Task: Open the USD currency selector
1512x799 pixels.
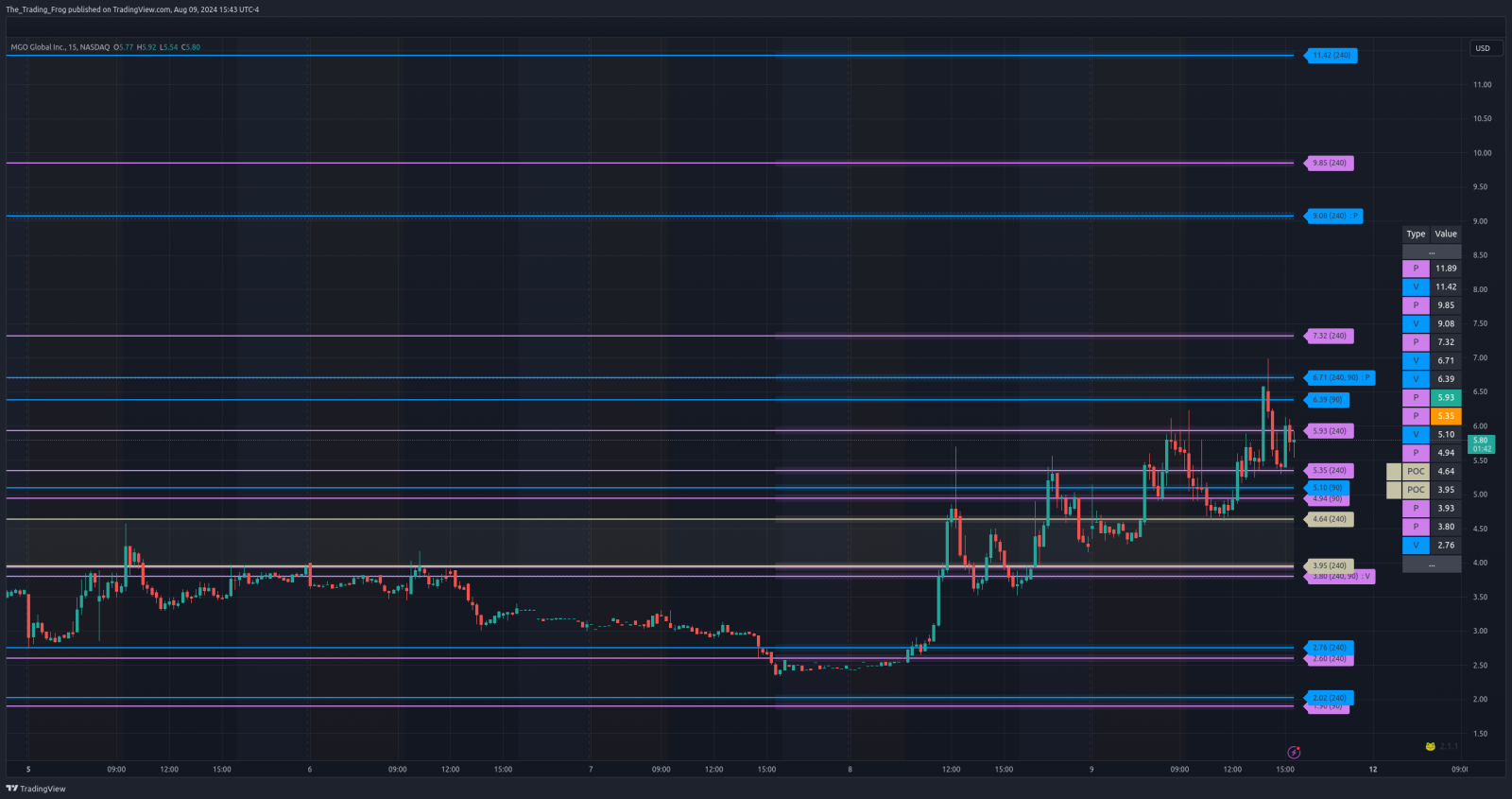Action: (x=1485, y=48)
